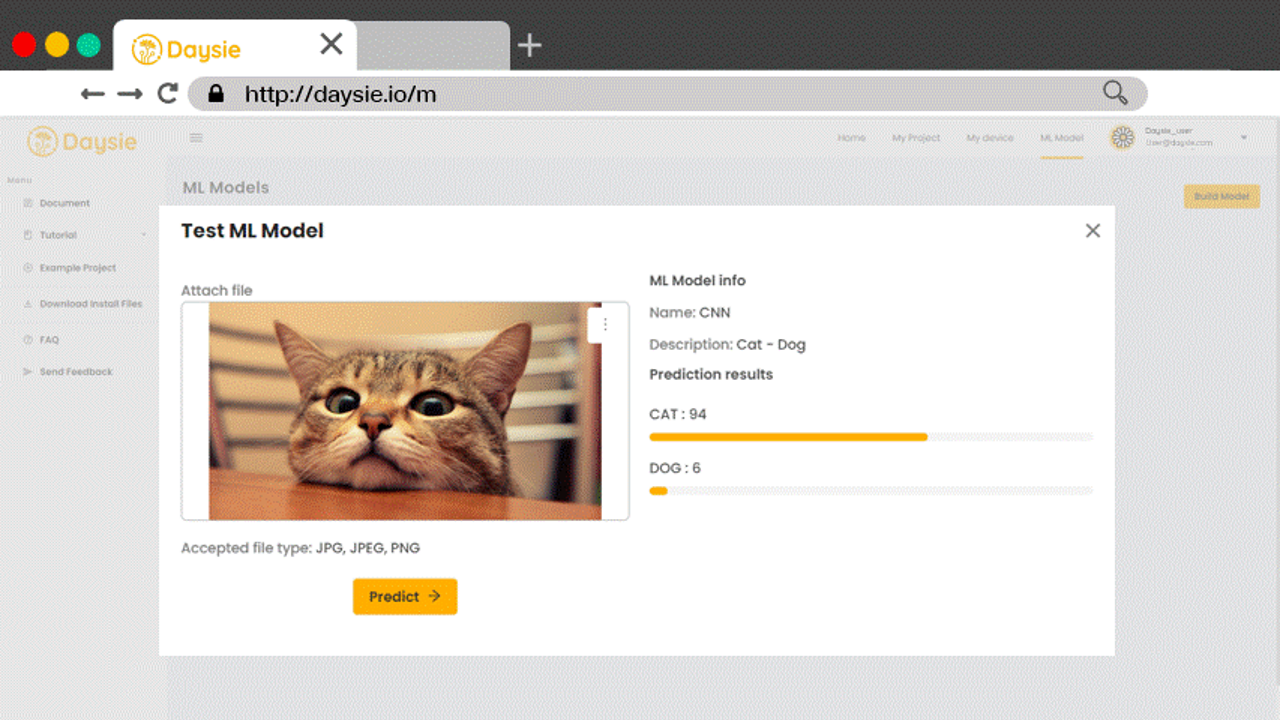Click the green window maximize dot

coord(89,45)
